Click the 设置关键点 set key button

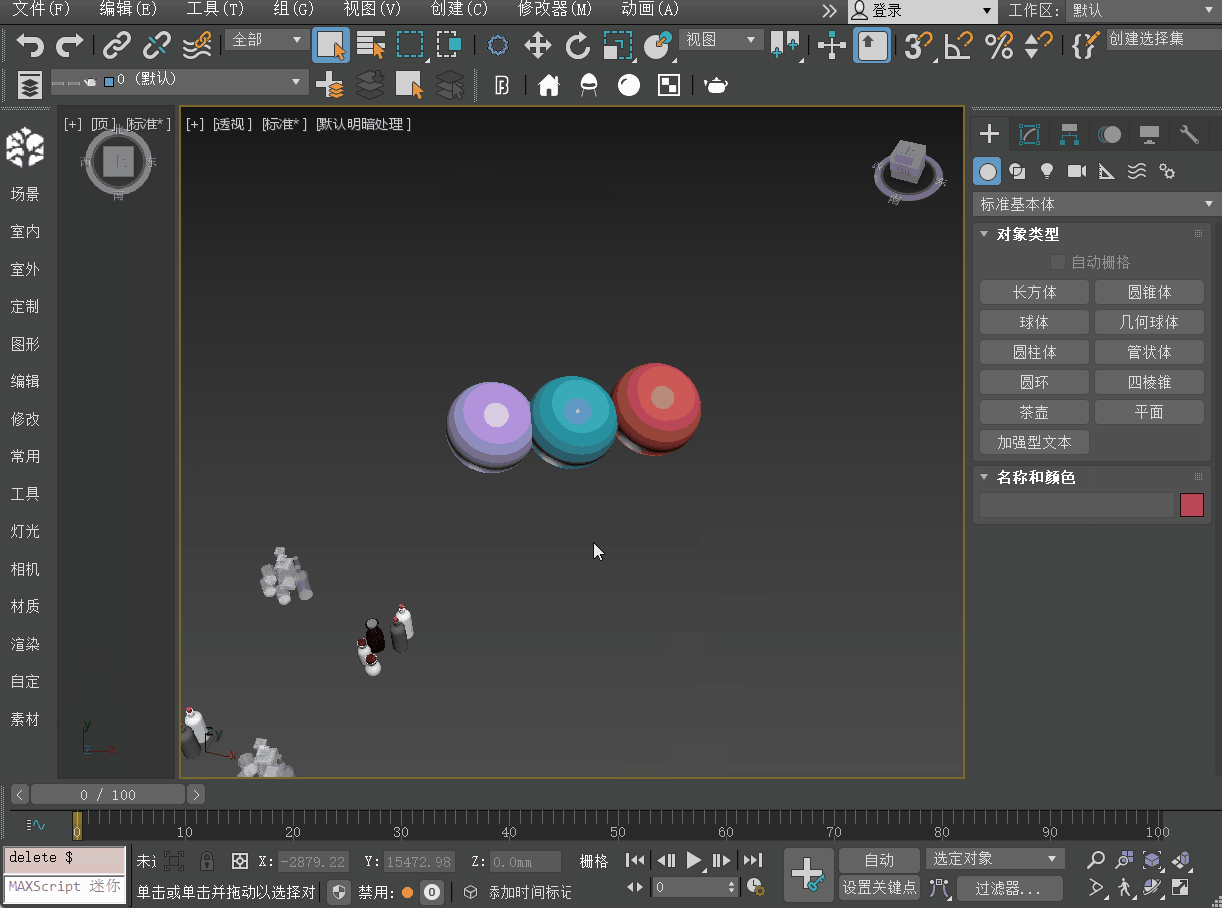click(879, 887)
